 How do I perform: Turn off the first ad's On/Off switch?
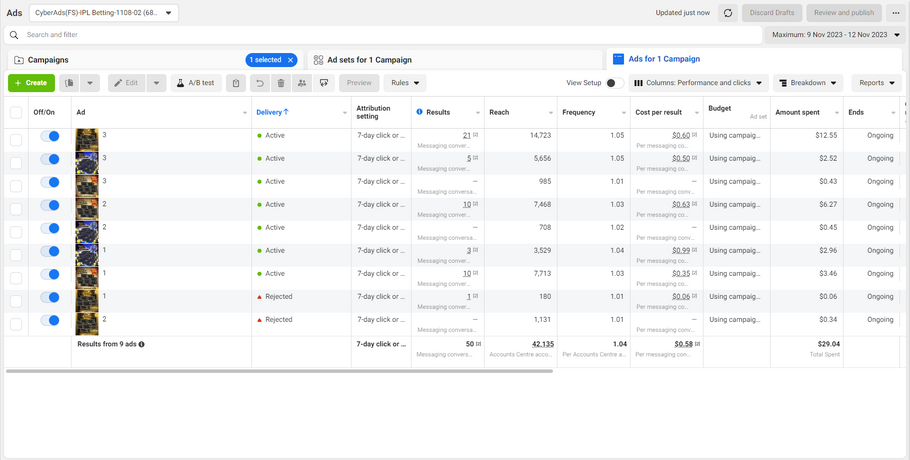[49, 135]
